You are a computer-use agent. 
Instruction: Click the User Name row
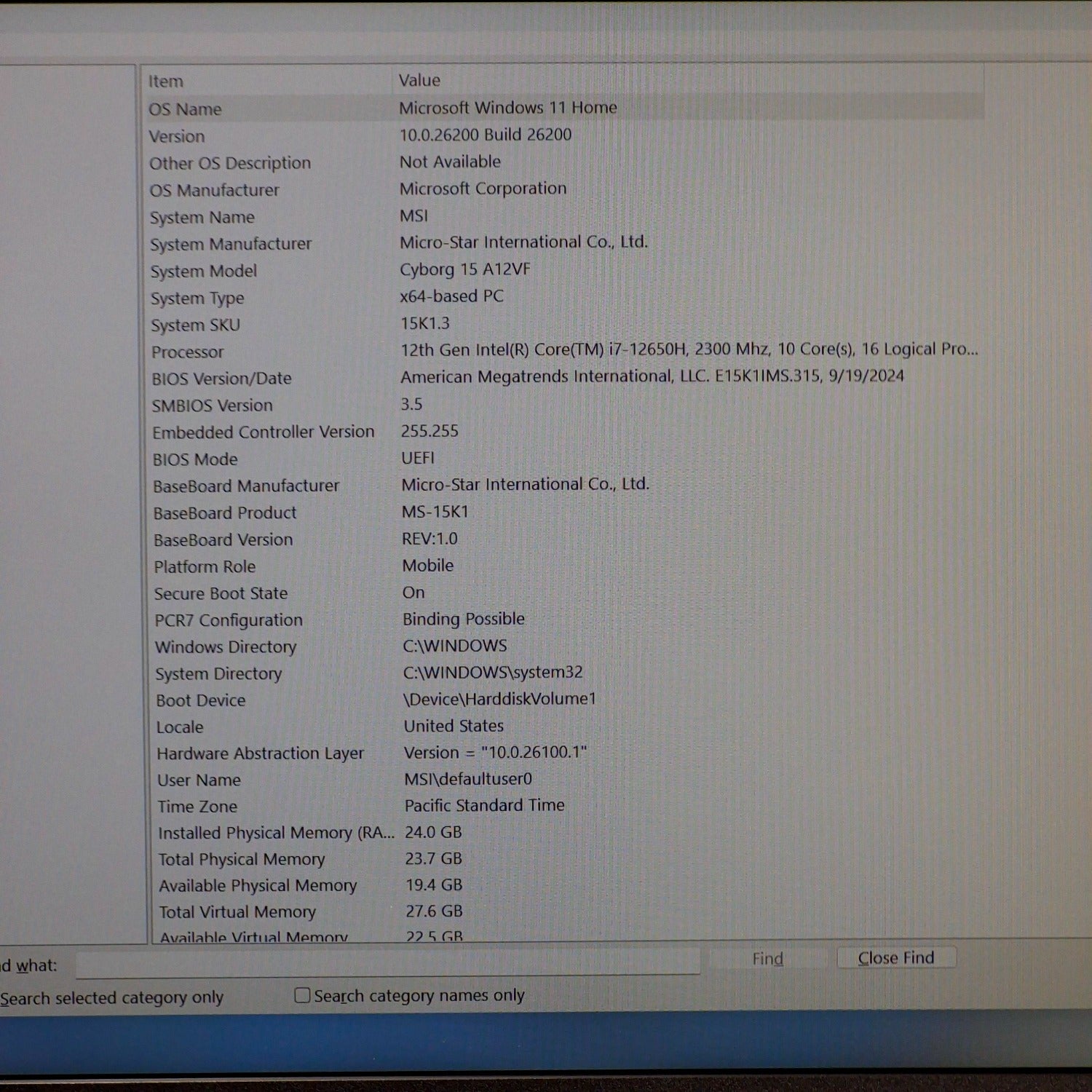(x=199, y=780)
